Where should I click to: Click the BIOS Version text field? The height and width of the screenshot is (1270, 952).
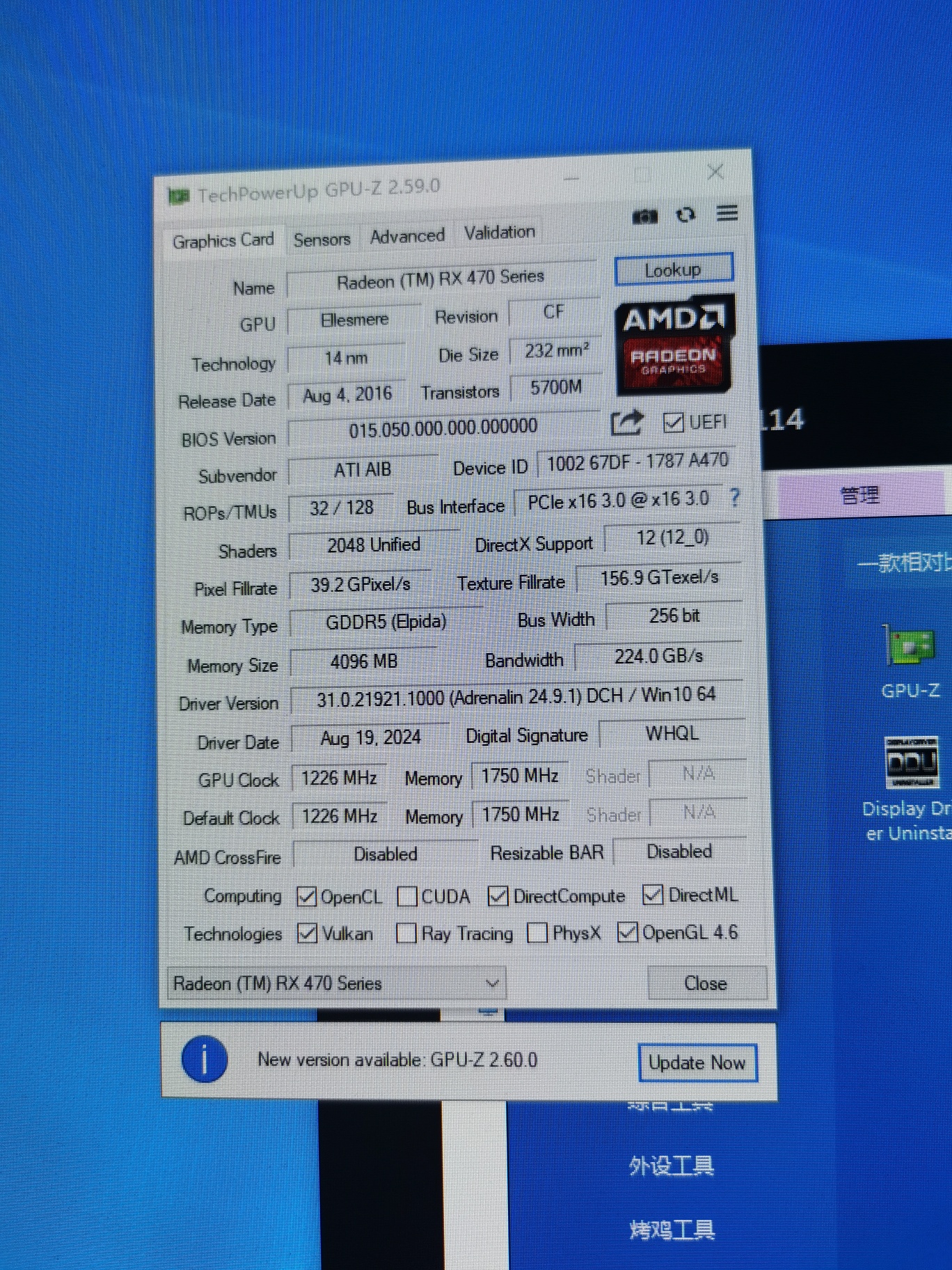click(443, 428)
